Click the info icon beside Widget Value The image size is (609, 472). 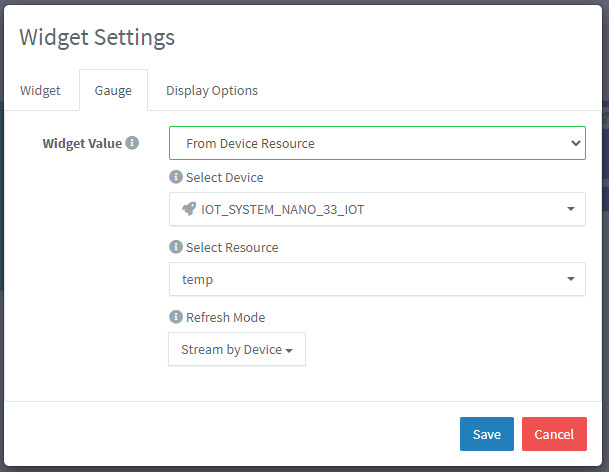pyautogui.click(x=132, y=143)
